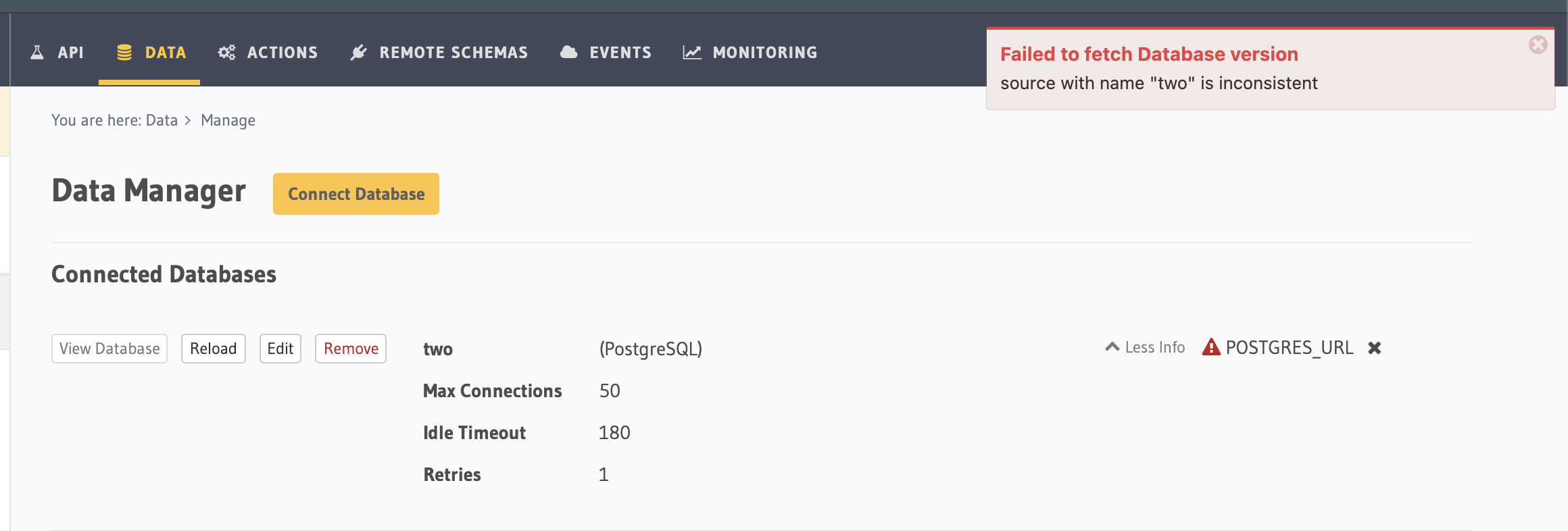Click the View Database button

[x=109, y=349]
